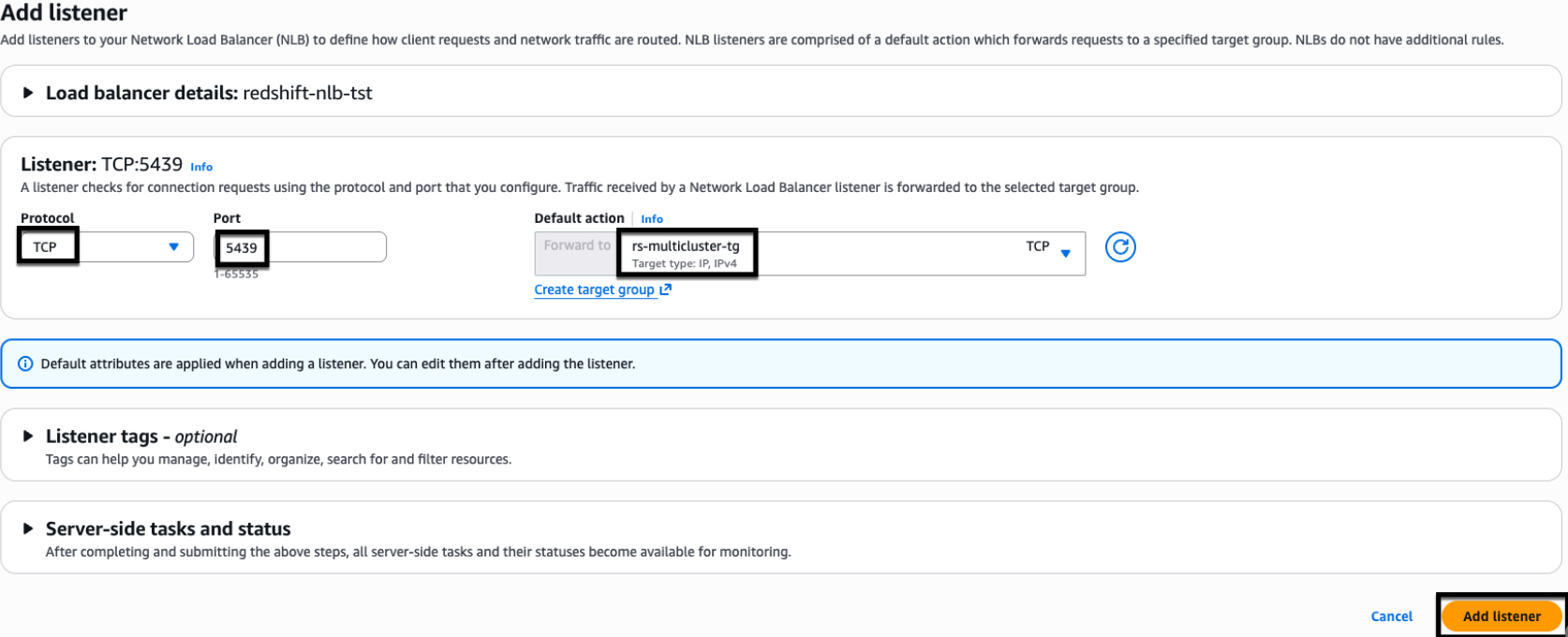Expand the Listener tags section
The height and width of the screenshot is (637, 1568).
click(28, 437)
